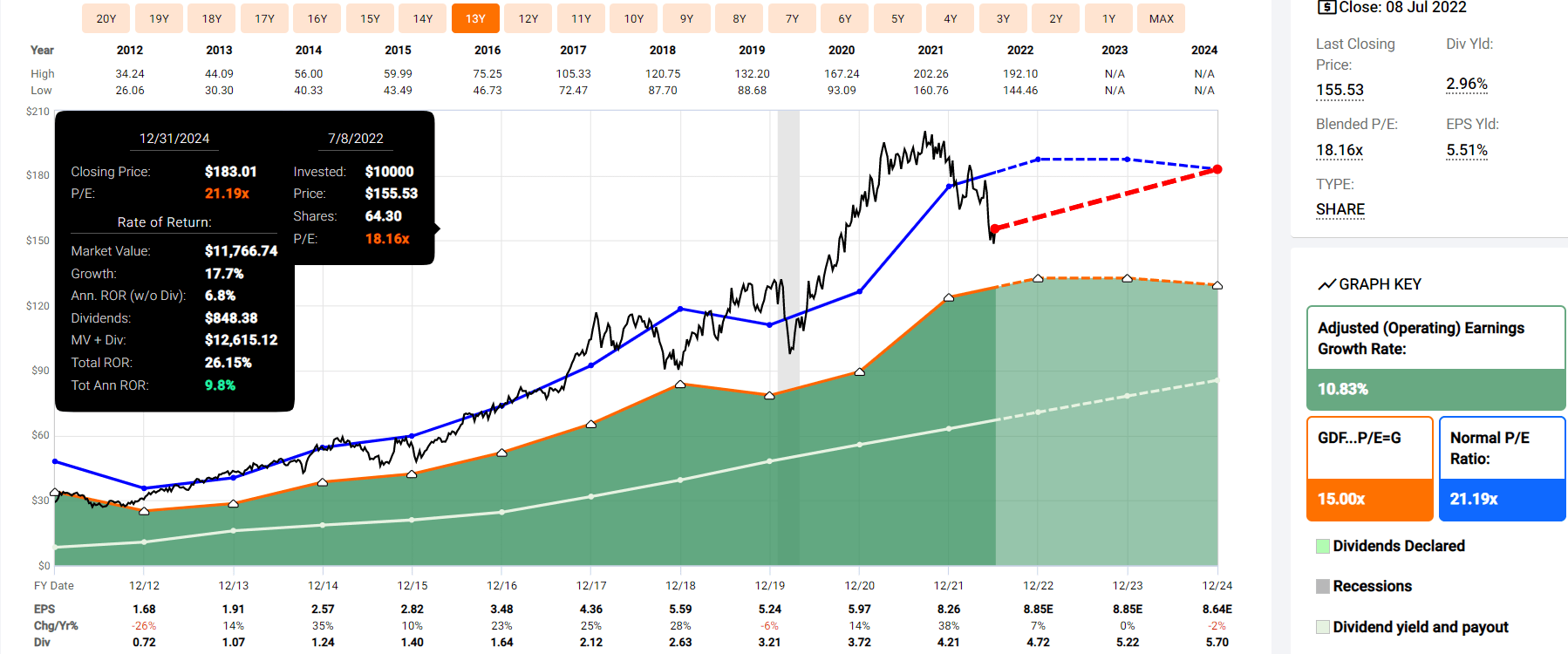
Task: Select the 17Y range tab
Action: [264, 18]
